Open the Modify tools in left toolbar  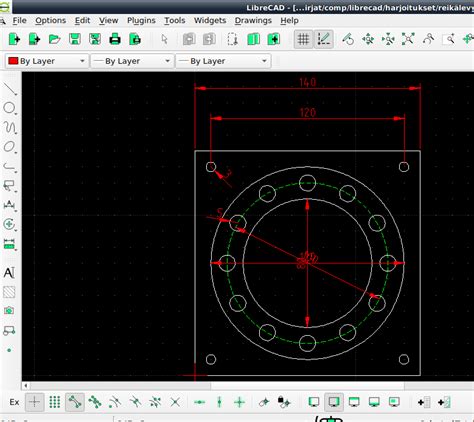click(10, 224)
